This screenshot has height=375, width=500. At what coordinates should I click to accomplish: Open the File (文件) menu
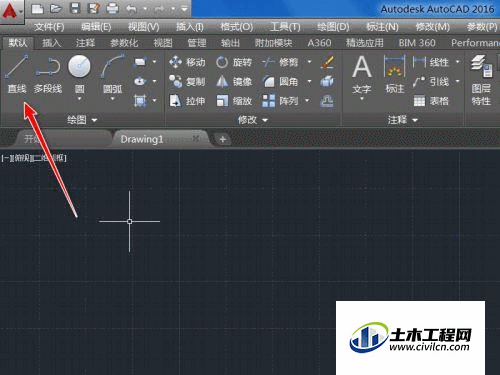point(49,27)
